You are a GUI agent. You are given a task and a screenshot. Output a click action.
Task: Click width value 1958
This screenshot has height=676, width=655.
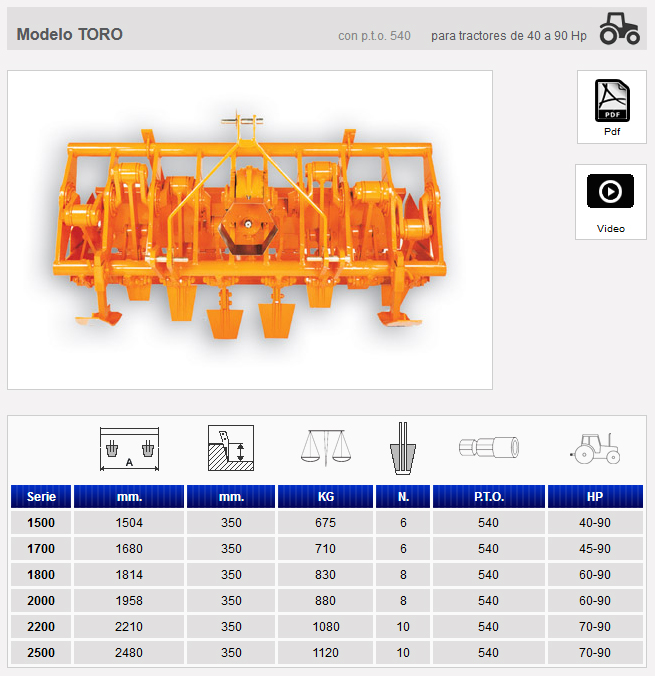(x=129, y=601)
